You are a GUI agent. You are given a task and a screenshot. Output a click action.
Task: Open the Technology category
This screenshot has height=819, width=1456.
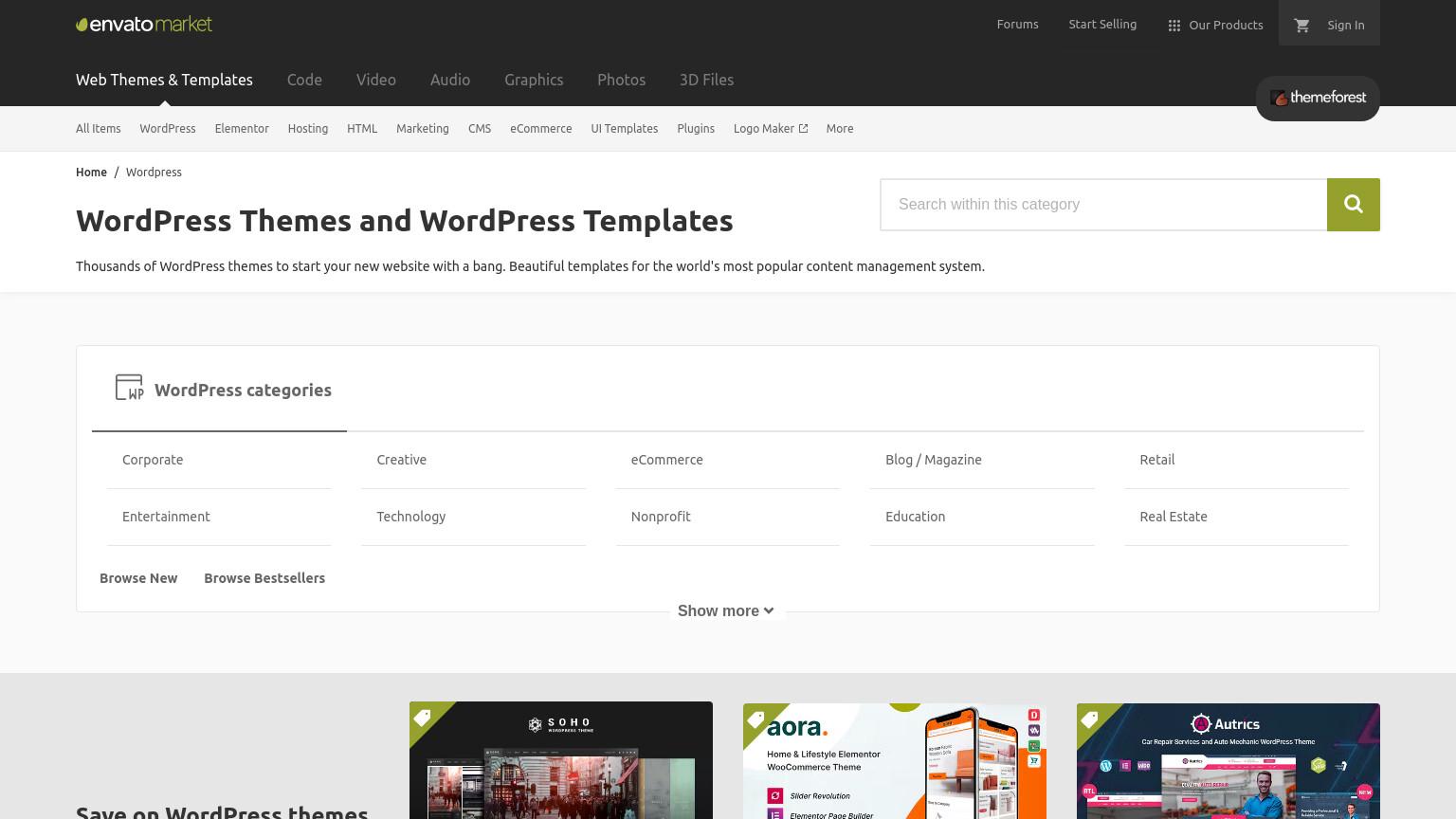411,517
